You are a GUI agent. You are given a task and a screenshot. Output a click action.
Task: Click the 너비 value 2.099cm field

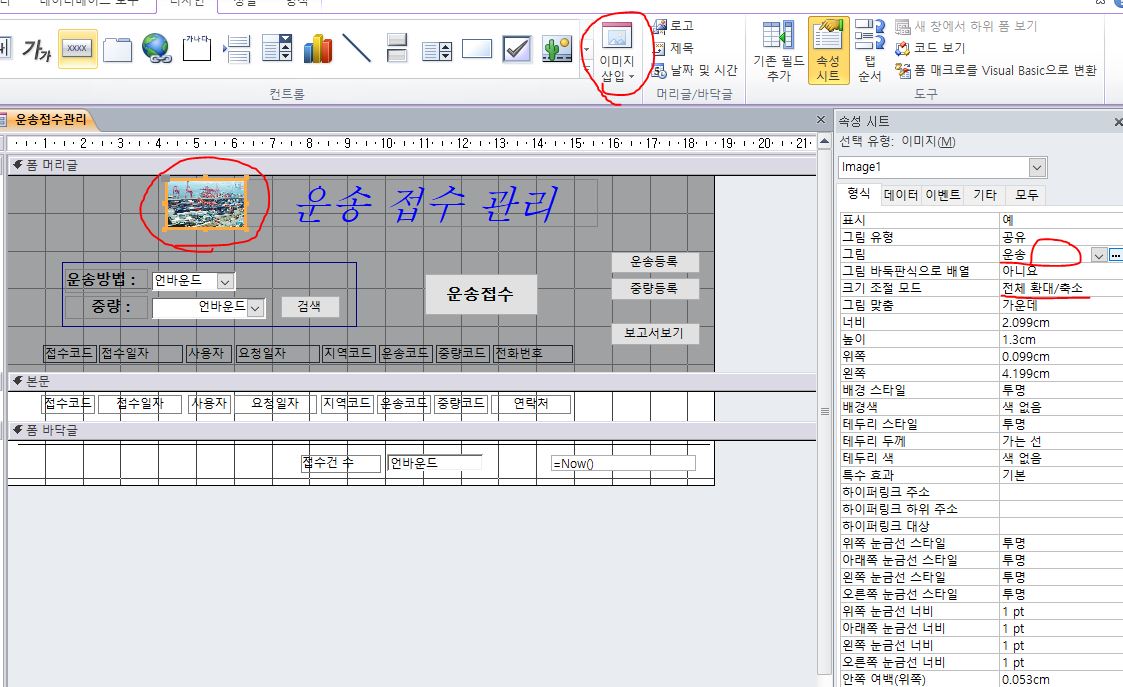(x=1060, y=322)
